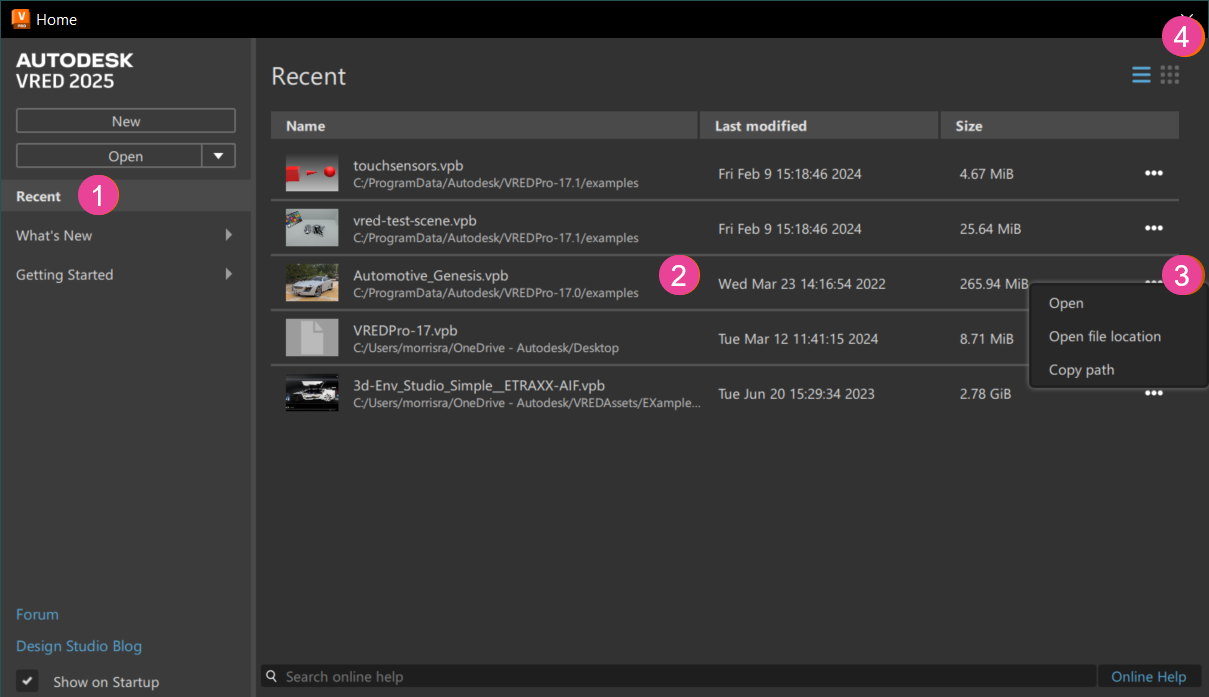The image size is (1209, 697).
Task: Choose Copy path from context menu
Action: [1081, 369]
